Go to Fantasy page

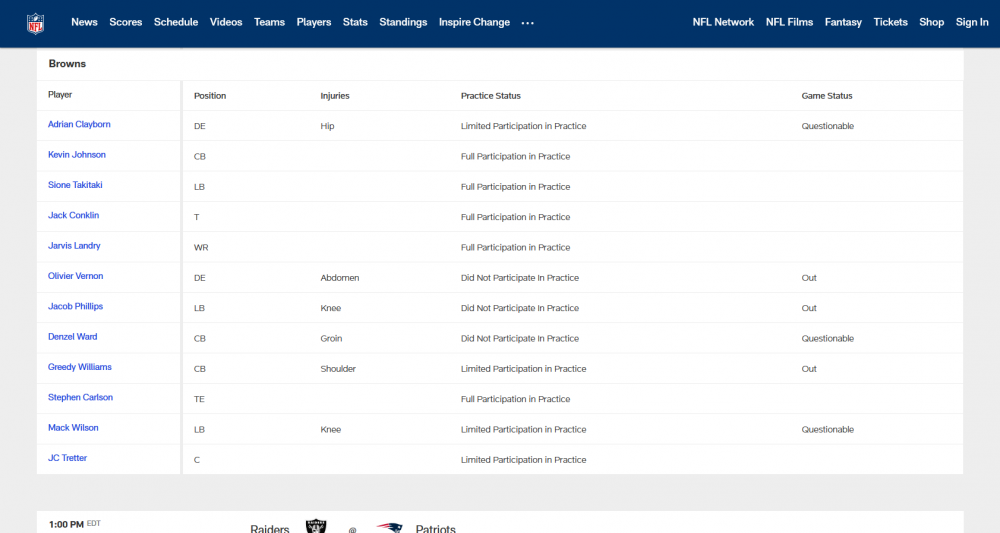[843, 22]
